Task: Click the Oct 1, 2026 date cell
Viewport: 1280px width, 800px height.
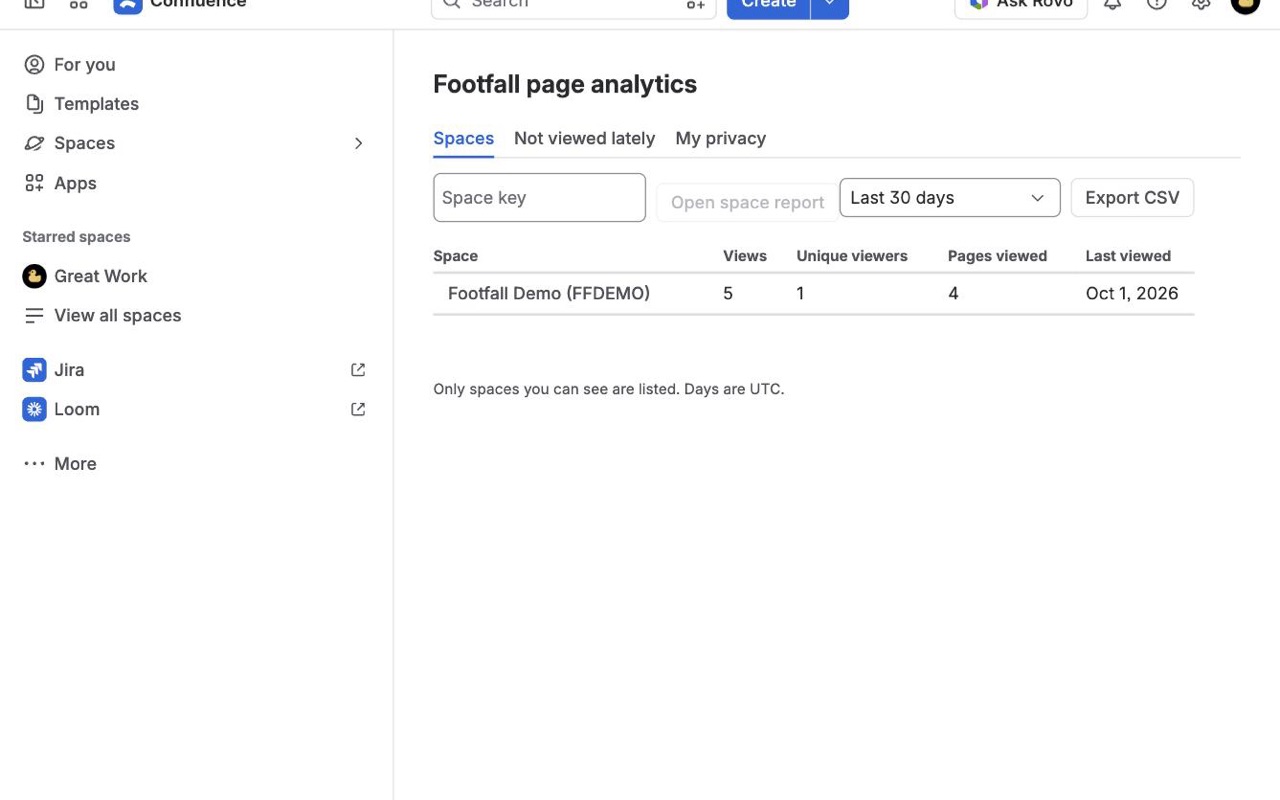Action: point(1132,293)
